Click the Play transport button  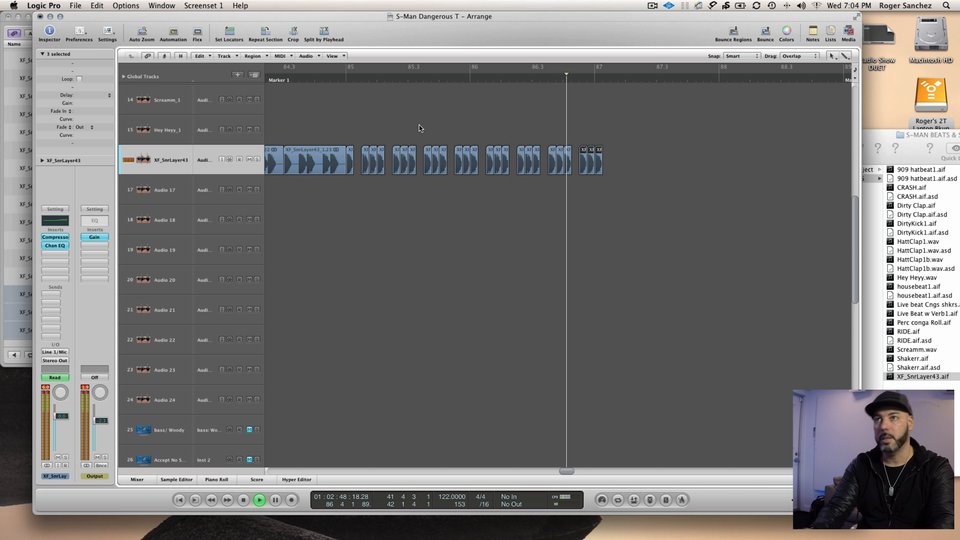coord(259,500)
